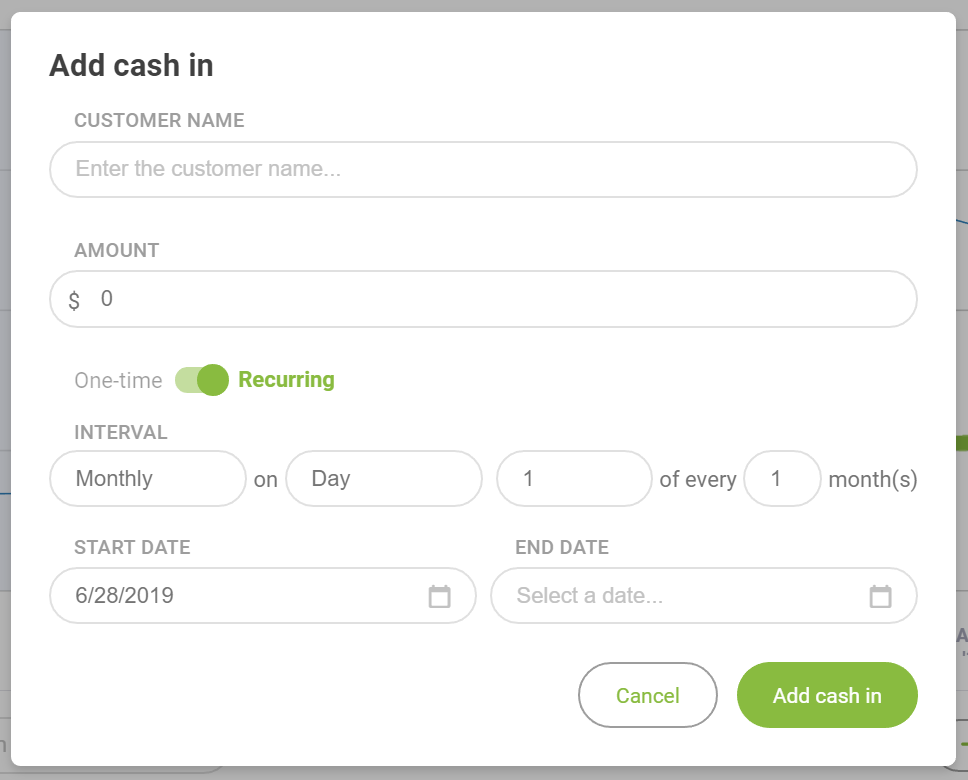Select the Recurring label option
Viewport: 968px width, 780px height.
tap(286, 380)
